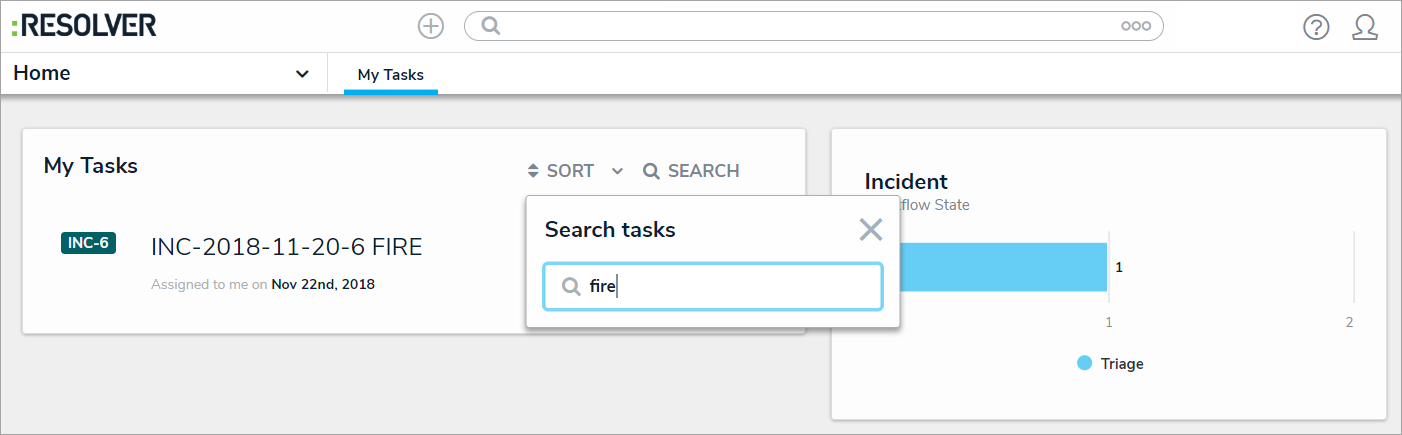Expand the Home navigation dropdown
1402x435 pixels.
click(x=302, y=74)
